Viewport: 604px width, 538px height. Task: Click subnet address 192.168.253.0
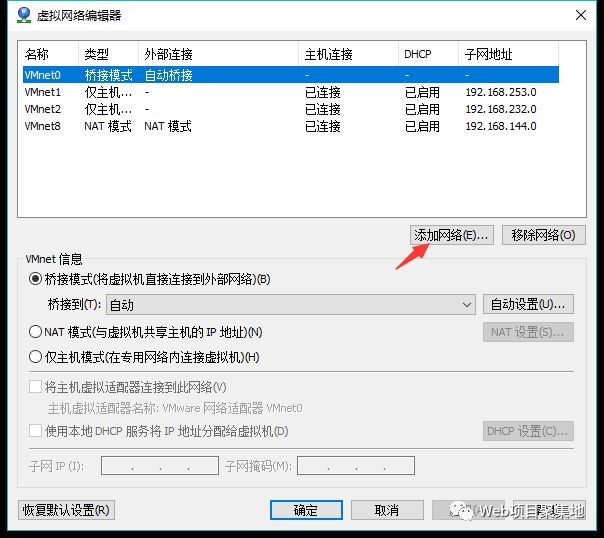tap(501, 92)
